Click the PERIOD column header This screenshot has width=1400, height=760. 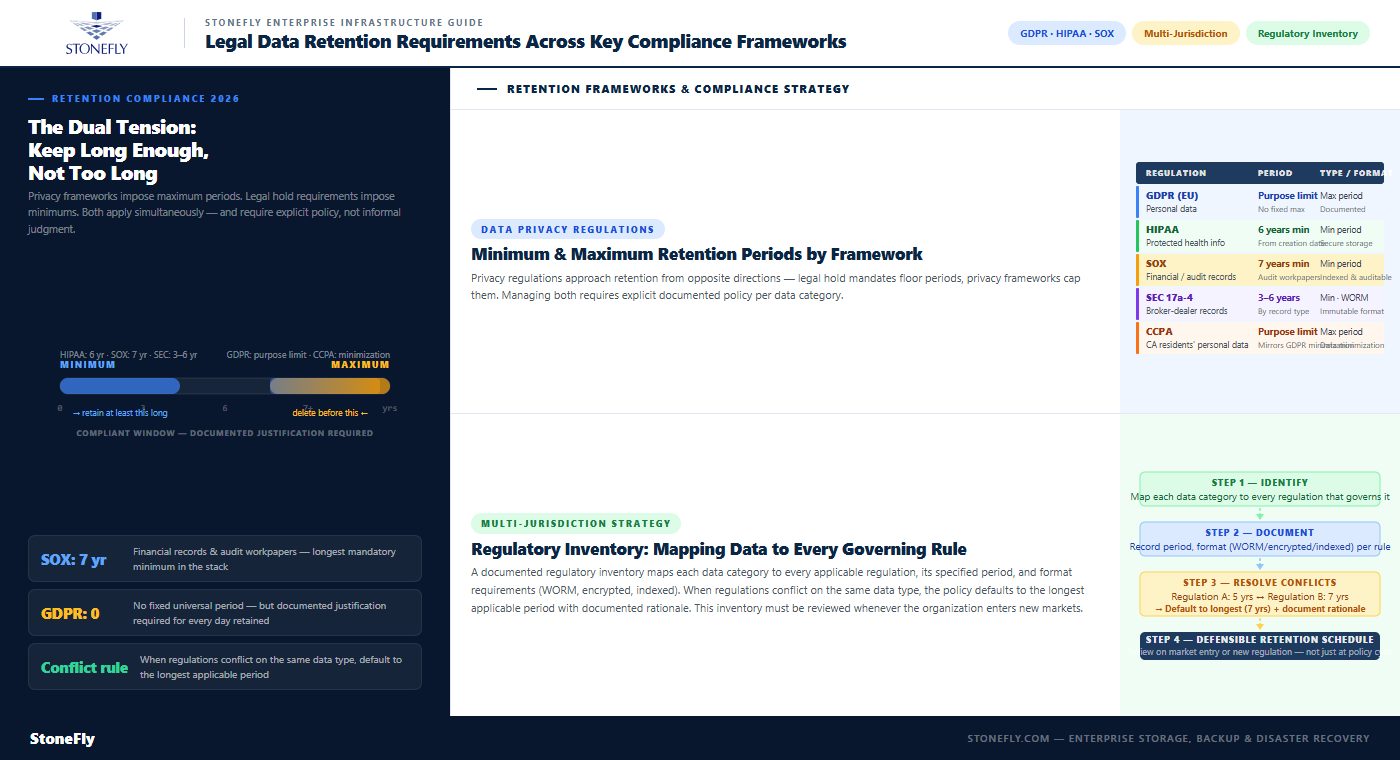(1275, 173)
